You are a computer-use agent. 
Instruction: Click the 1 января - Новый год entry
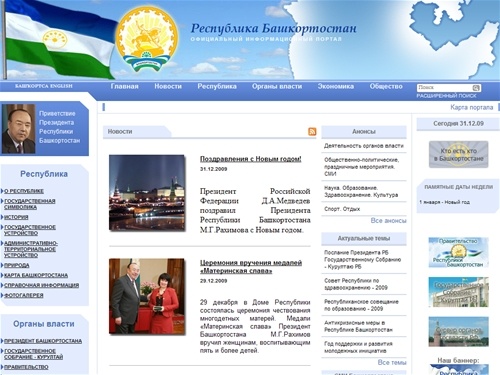coord(444,202)
